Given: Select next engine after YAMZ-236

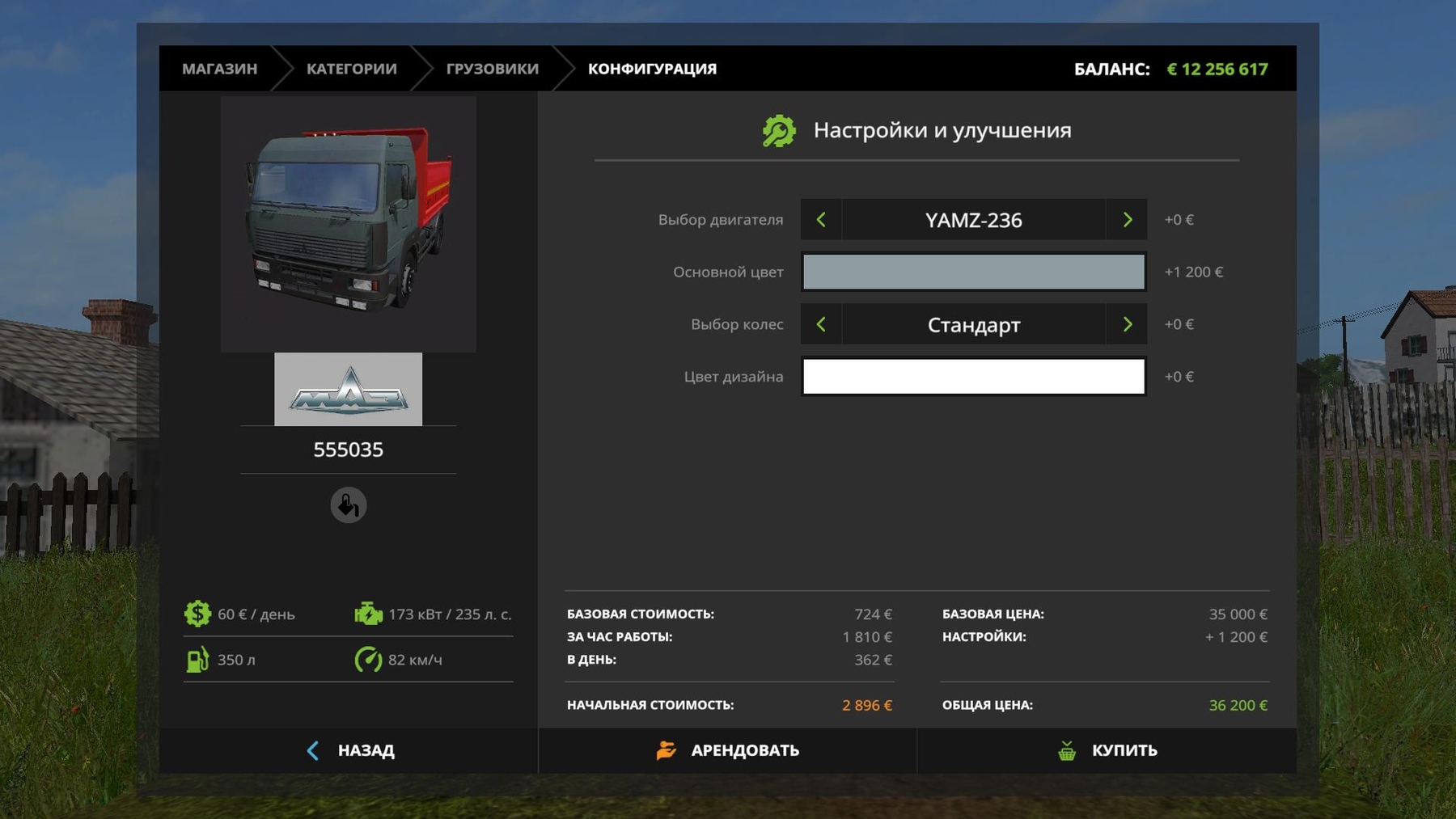Looking at the screenshot, I should click(x=1127, y=220).
